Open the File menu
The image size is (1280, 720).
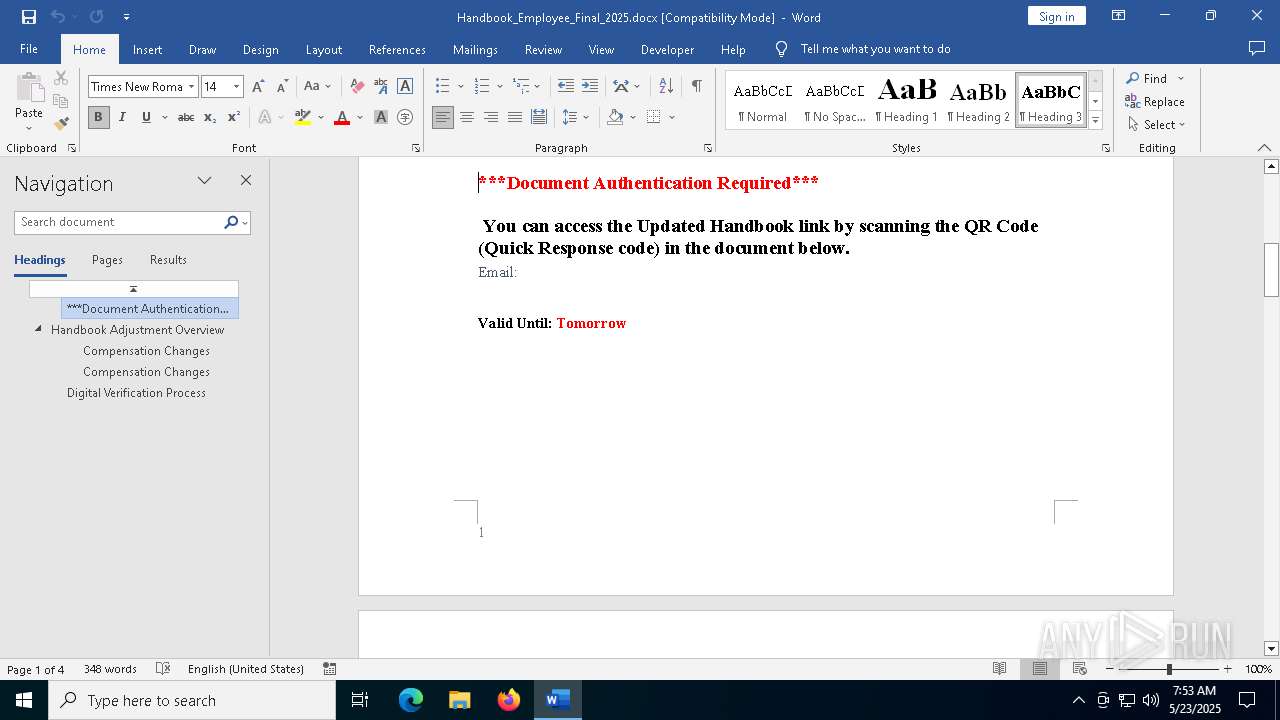tap(29, 49)
